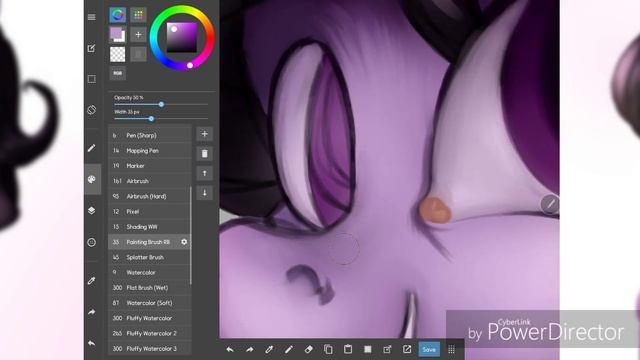
Task: Select the Shading WW brush
Action: tap(150, 227)
